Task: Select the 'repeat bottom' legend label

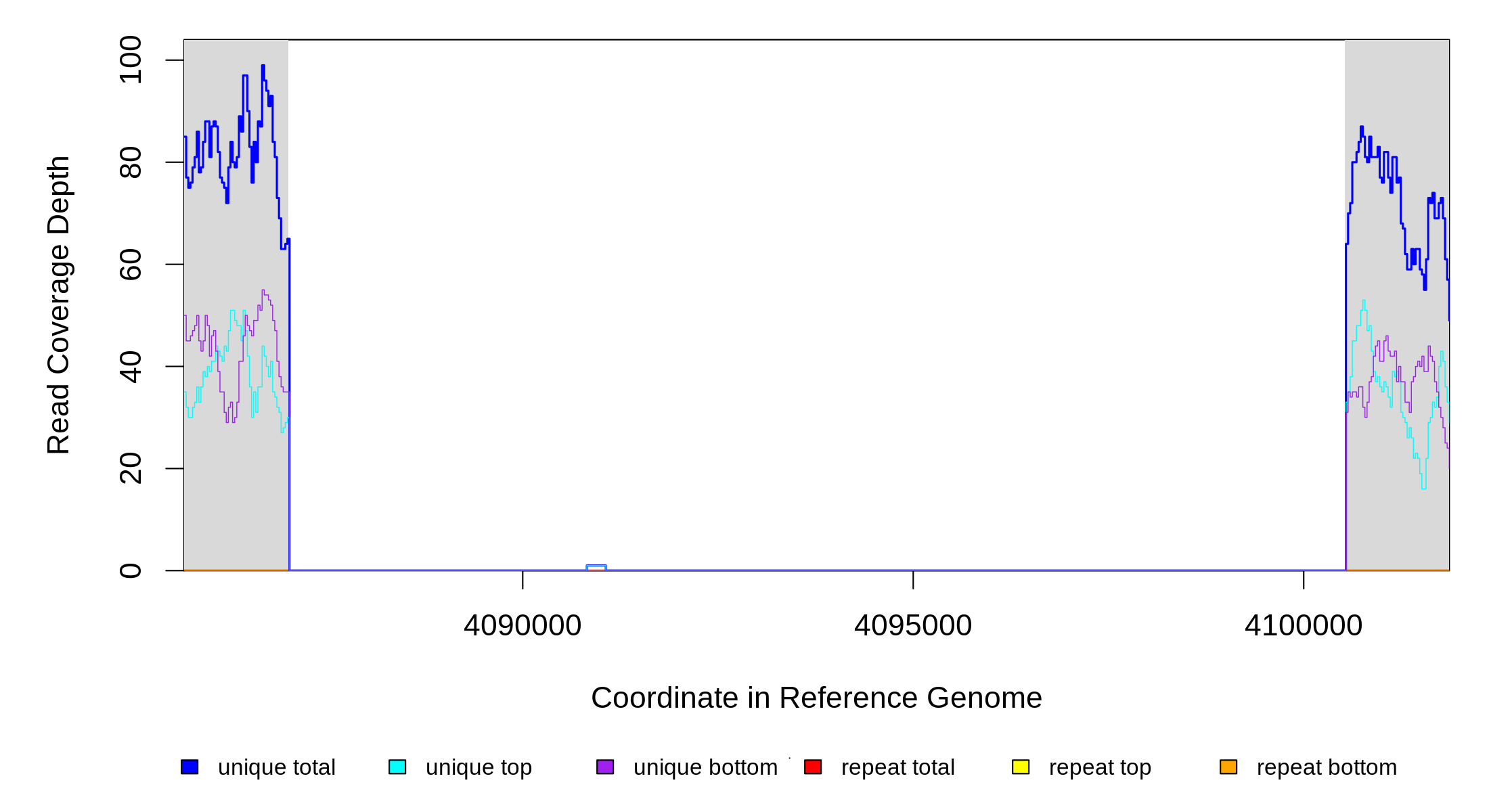Action: [1327, 767]
